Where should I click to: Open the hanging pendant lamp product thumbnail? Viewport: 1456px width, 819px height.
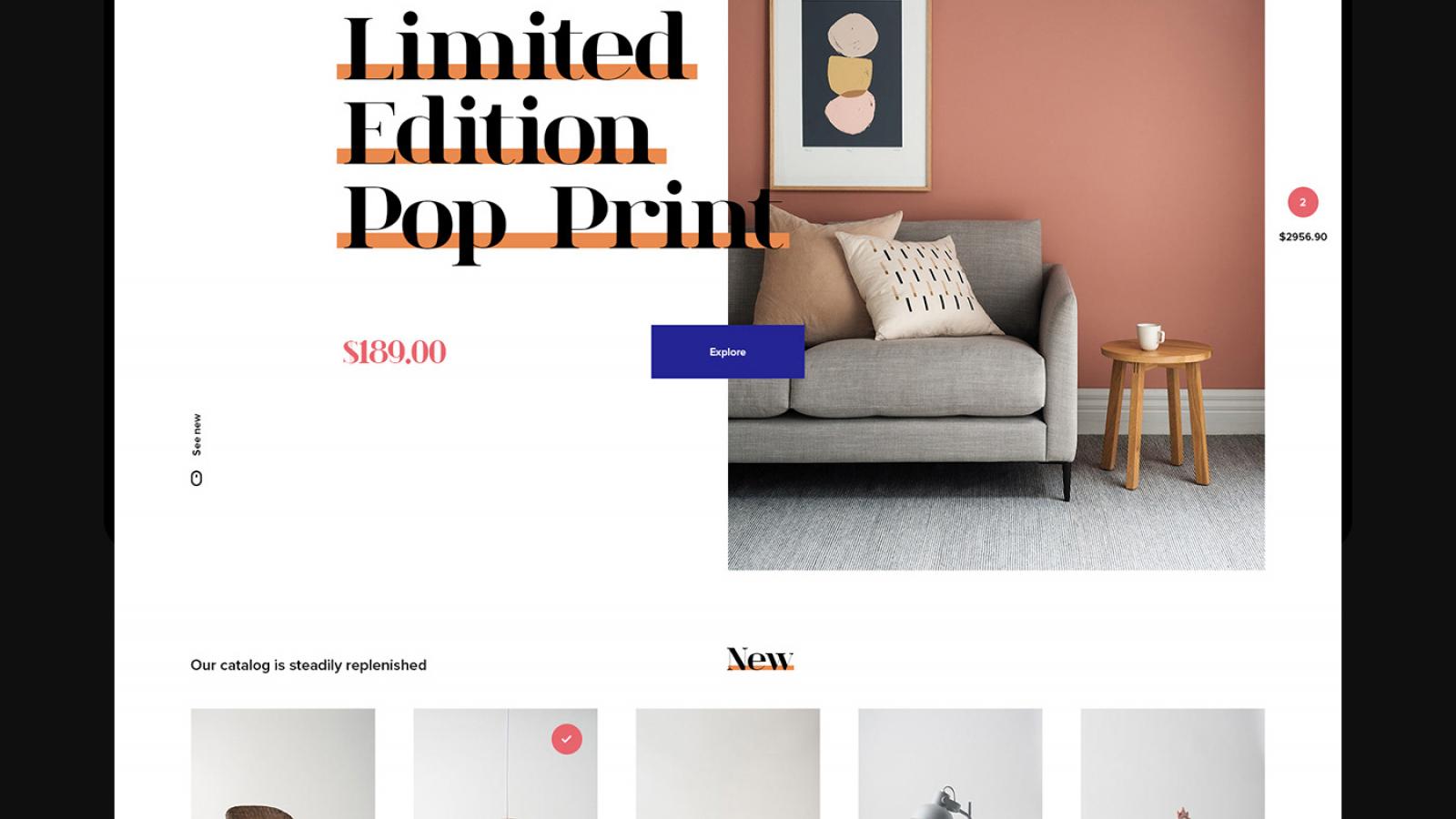pos(505,763)
